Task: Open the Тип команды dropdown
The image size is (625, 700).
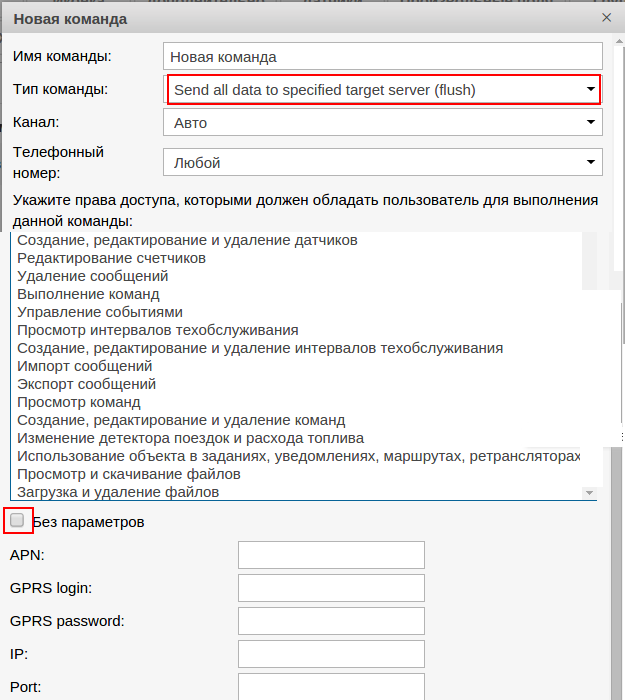Action: [383, 90]
